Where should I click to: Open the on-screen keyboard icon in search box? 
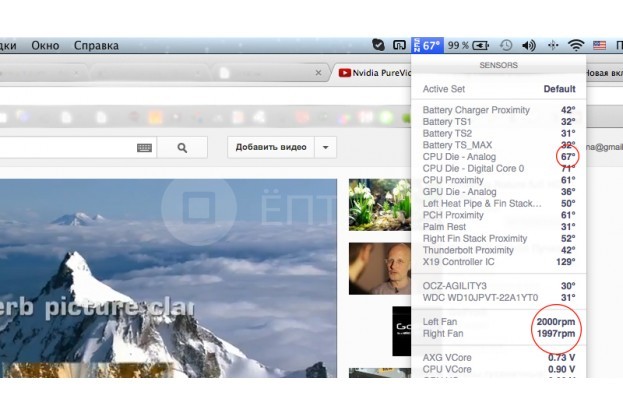tap(144, 148)
